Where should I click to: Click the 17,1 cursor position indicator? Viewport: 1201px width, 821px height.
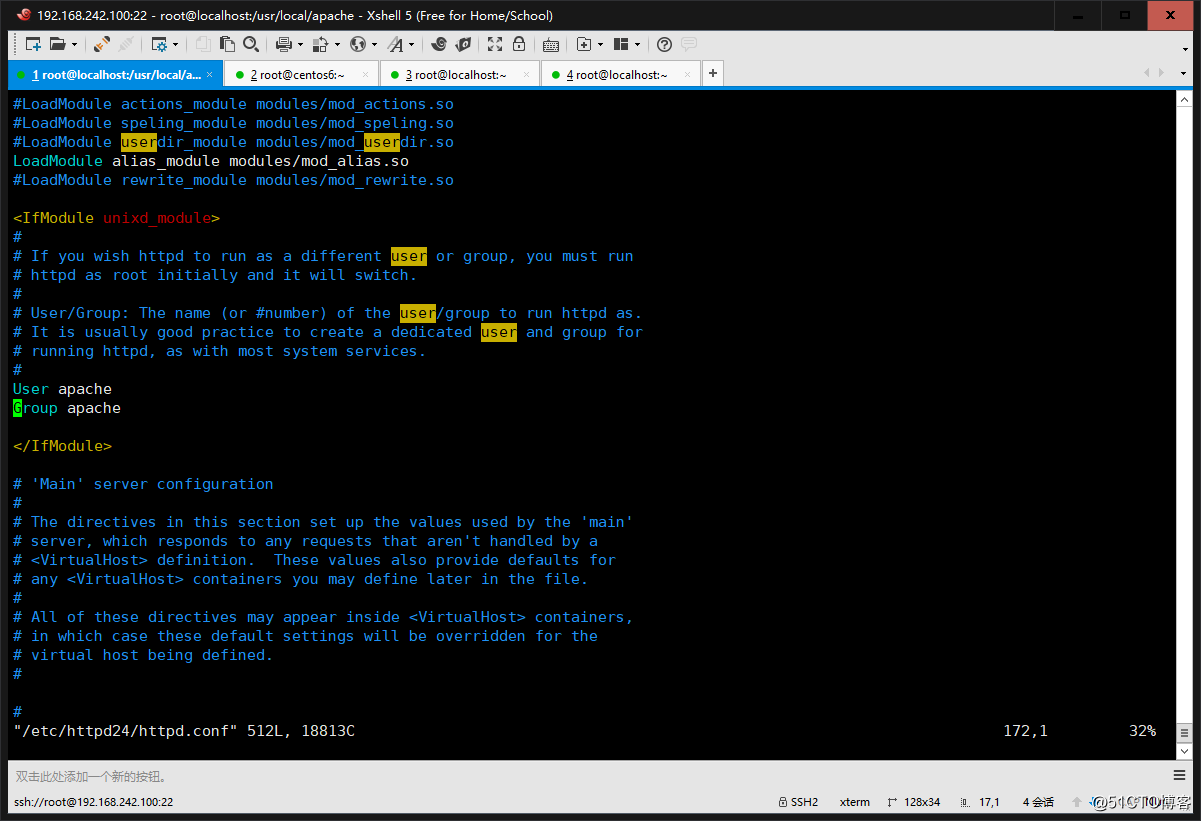click(x=980, y=802)
